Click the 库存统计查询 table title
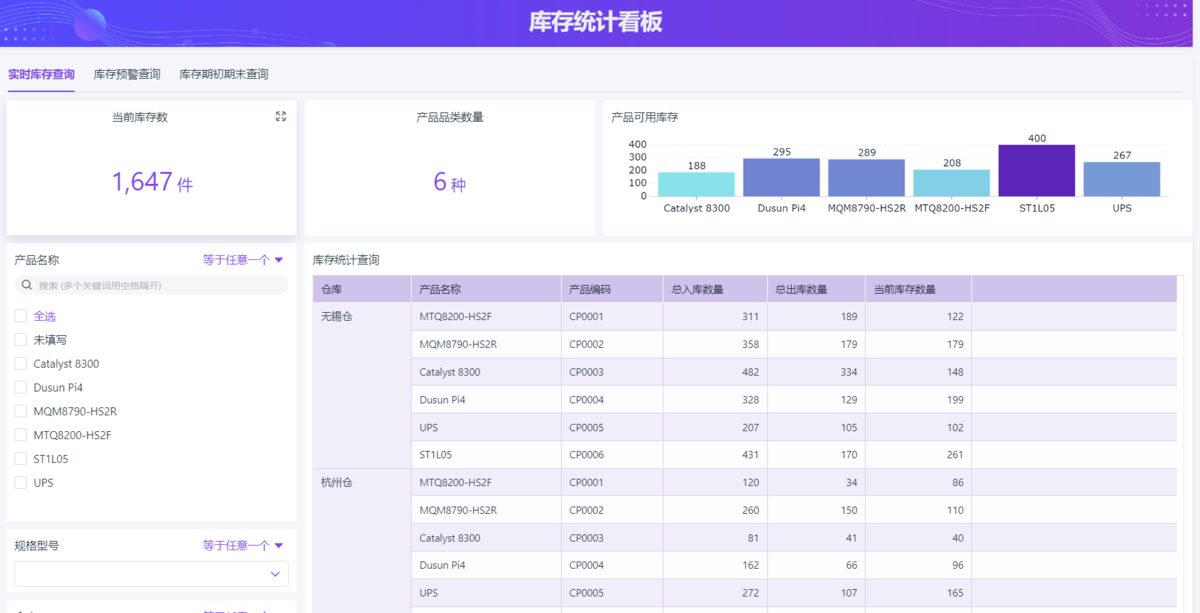Screen dimensions: 1200x613 click(346, 260)
